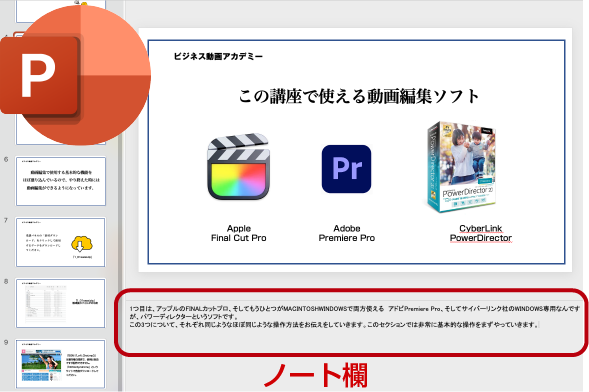Click the Final Cut Pro clapperboard icon
The width and height of the screenshot is (589, 392).
point(239,166)
